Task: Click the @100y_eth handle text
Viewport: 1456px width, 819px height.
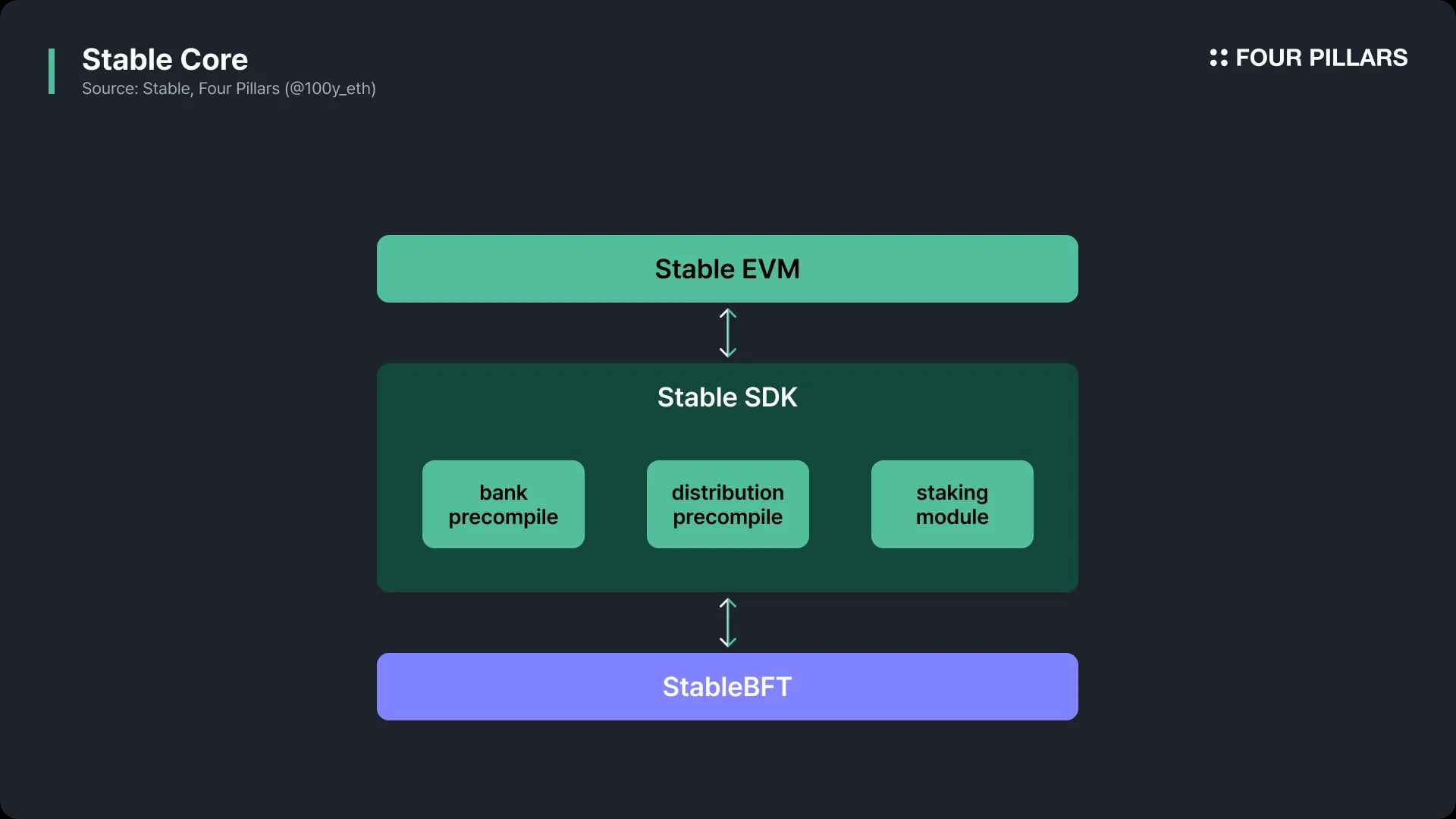Action: coord(331,89)
